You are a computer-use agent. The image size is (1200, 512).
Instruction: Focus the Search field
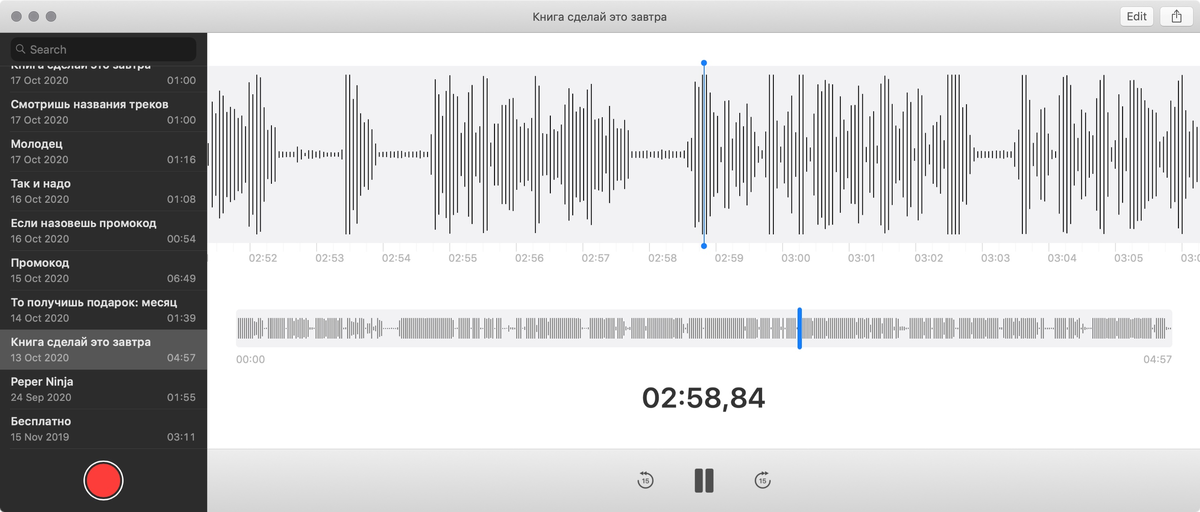[103, 49]
